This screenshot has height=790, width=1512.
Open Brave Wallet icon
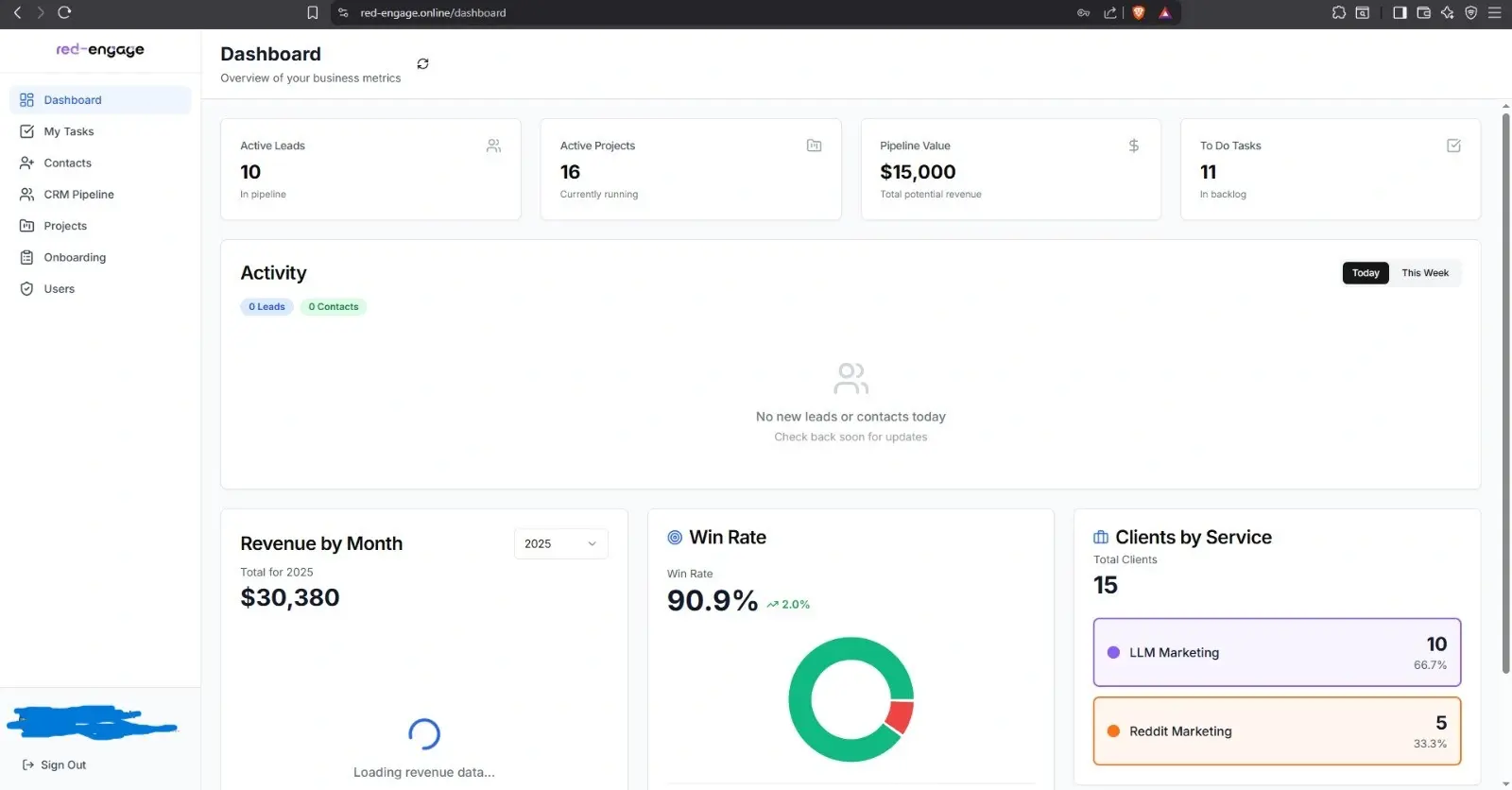[x=1423, y=12]
